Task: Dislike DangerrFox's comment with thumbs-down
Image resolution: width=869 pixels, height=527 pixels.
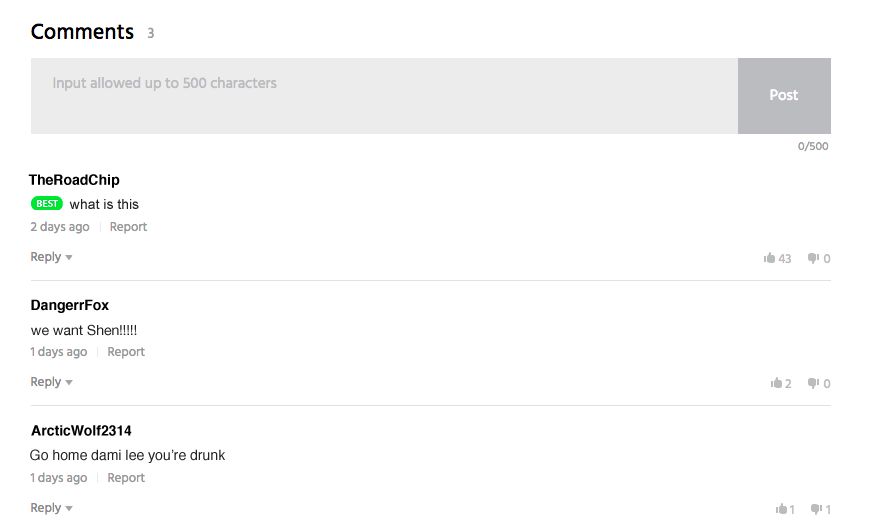Action: pos(813,383)
